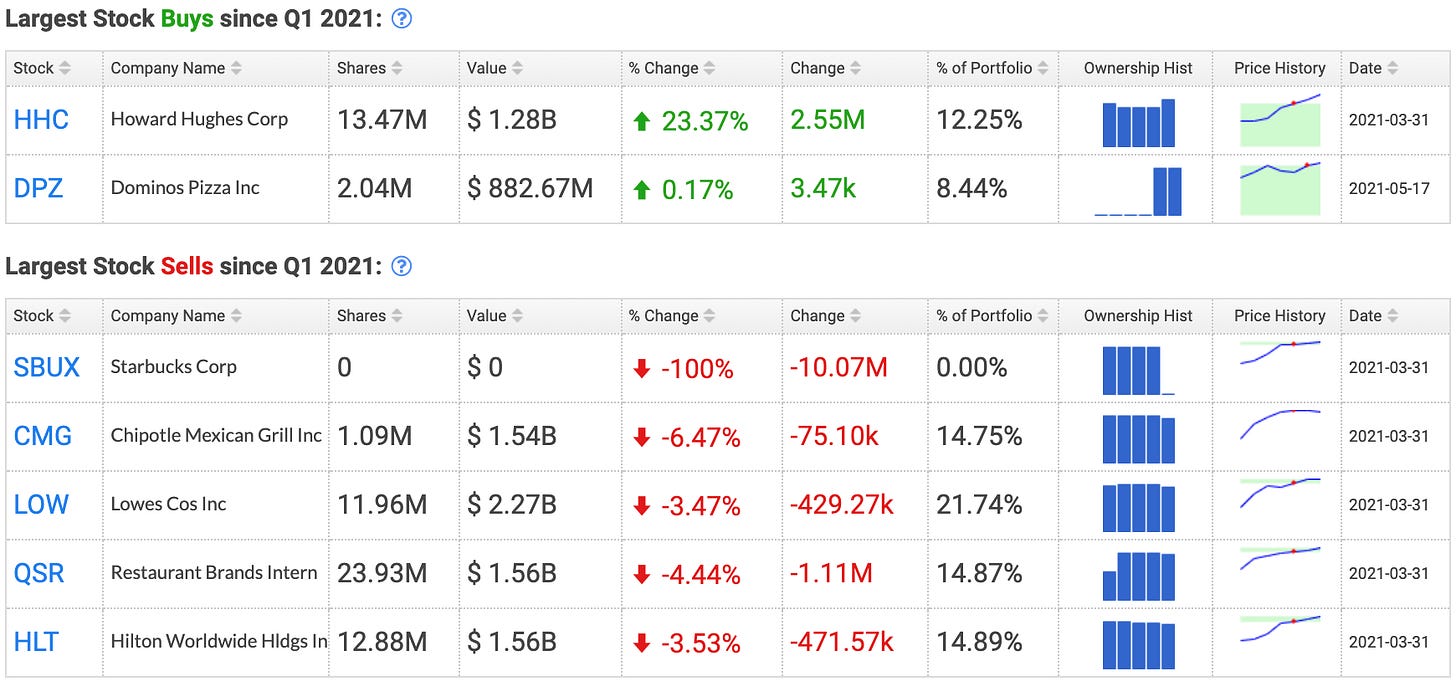
Task: Open CMG price history chart
Action: pyautogui.click(x=1280, y=424)
